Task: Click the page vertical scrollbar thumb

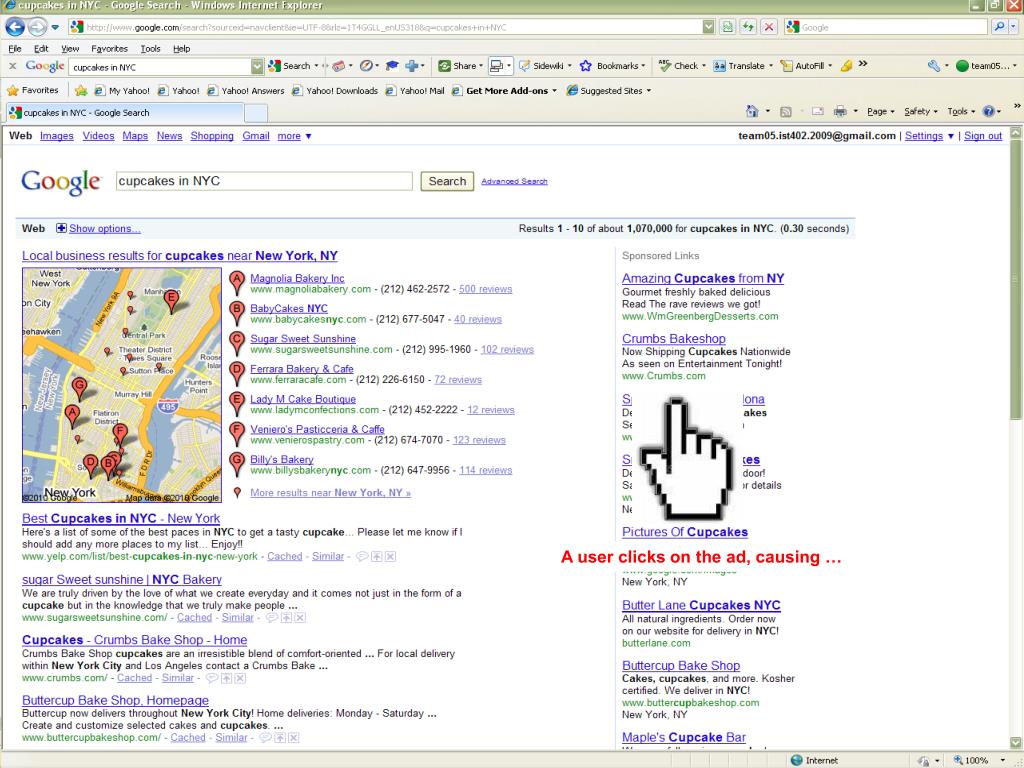Action: click(1016, 280)
